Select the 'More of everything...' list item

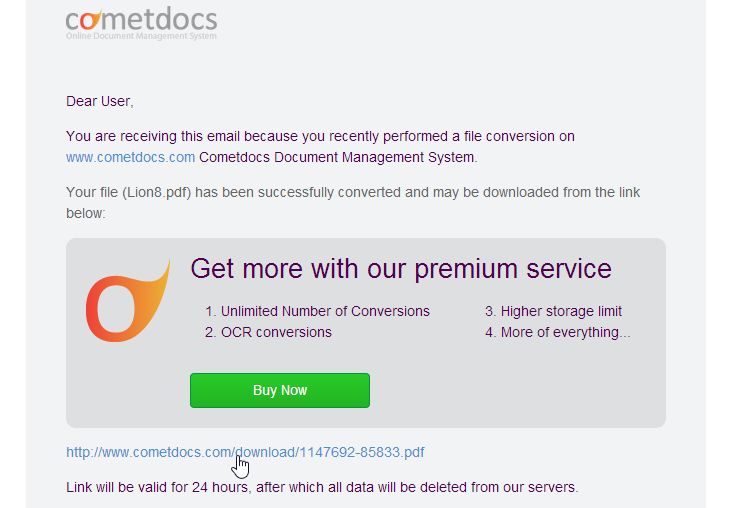[558, 332]
